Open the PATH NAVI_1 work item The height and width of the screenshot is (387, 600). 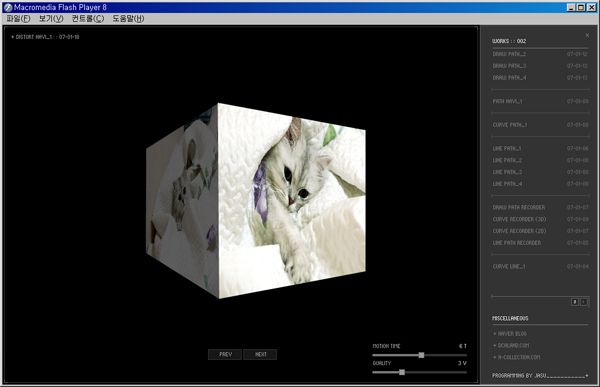point(540,101)
